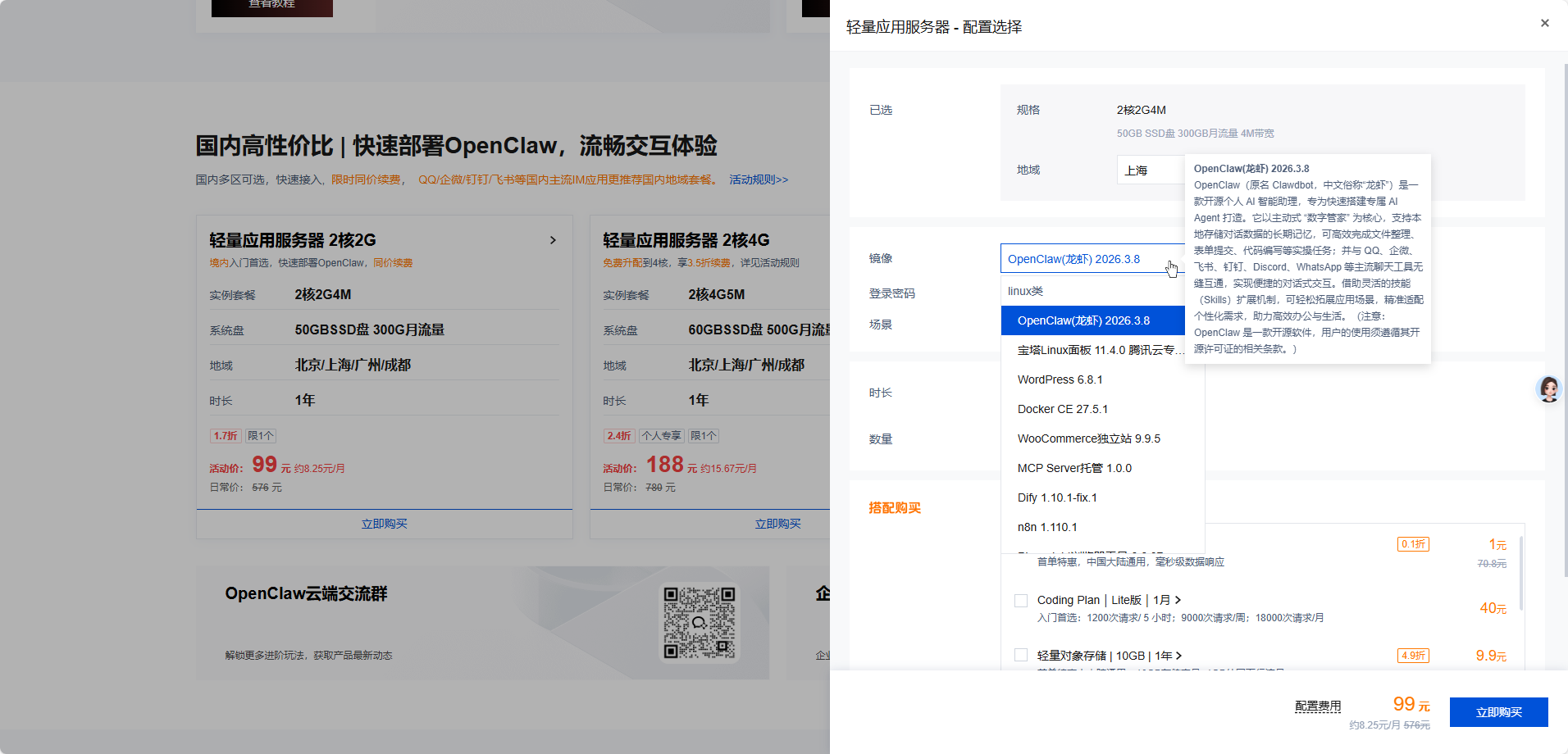
Task: Tick the Coding Plan Lite版 checkbox
Action: pos(1021,601)
